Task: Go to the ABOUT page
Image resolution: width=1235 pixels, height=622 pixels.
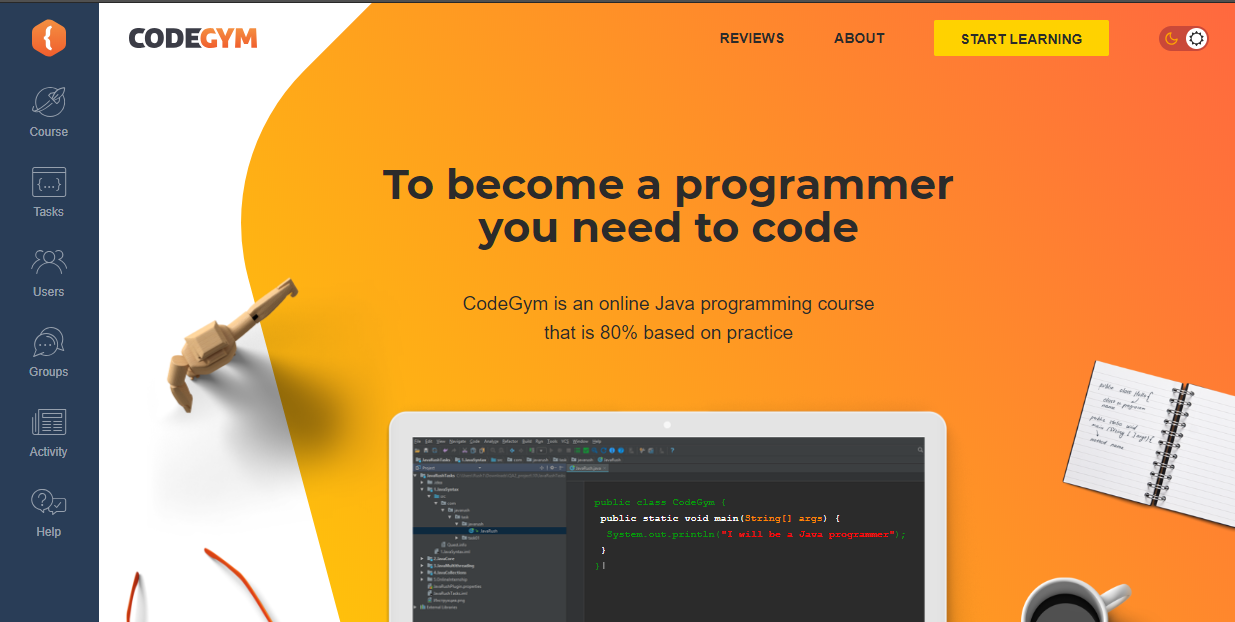Action: point(859,39)
